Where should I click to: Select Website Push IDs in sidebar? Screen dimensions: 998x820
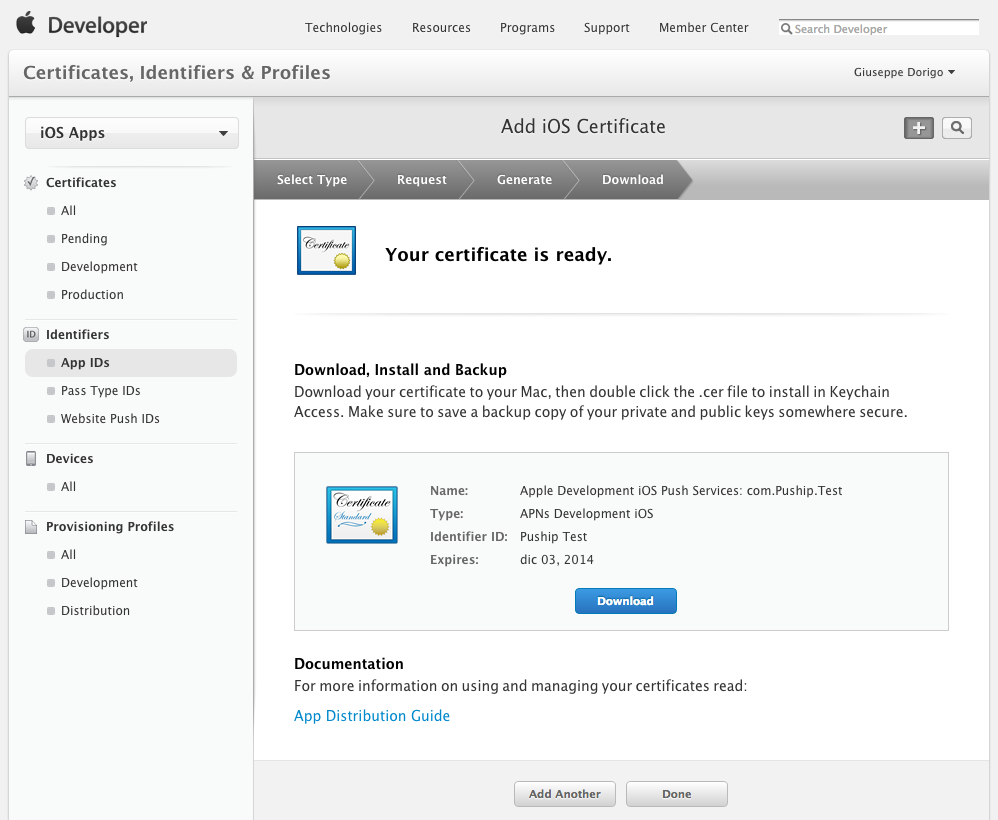[110, 419]
